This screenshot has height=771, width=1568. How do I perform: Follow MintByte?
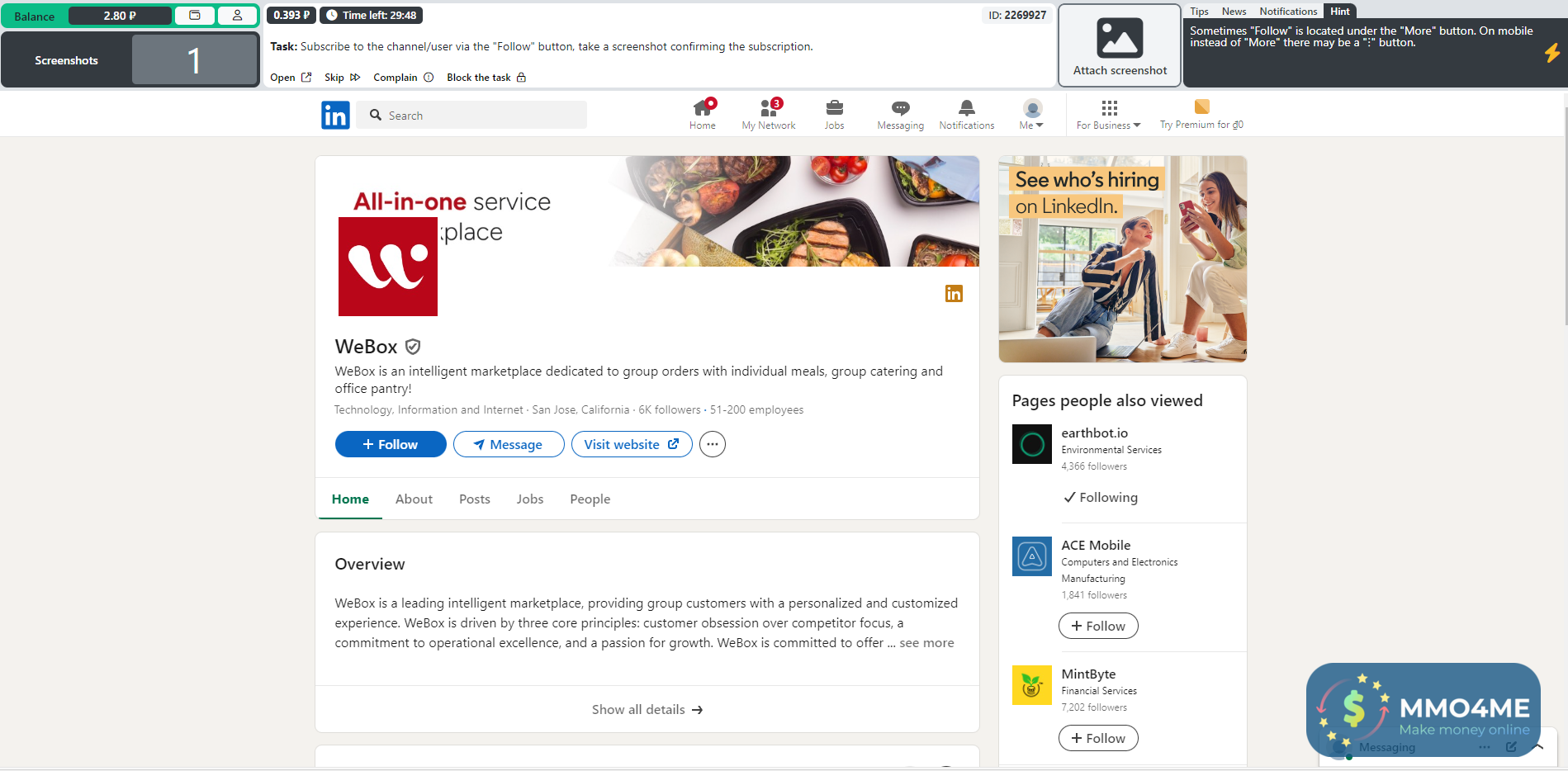point(1098,738)
